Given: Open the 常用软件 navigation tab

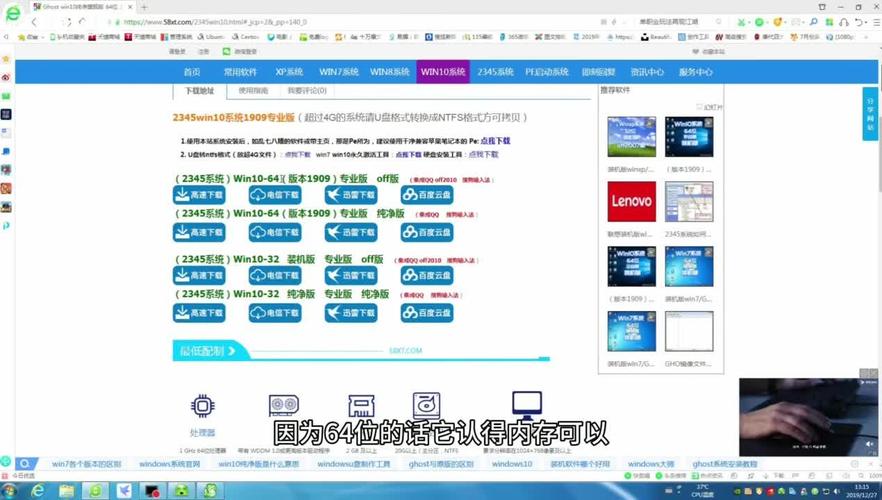Looking at the screenshot, I should 240,72.
